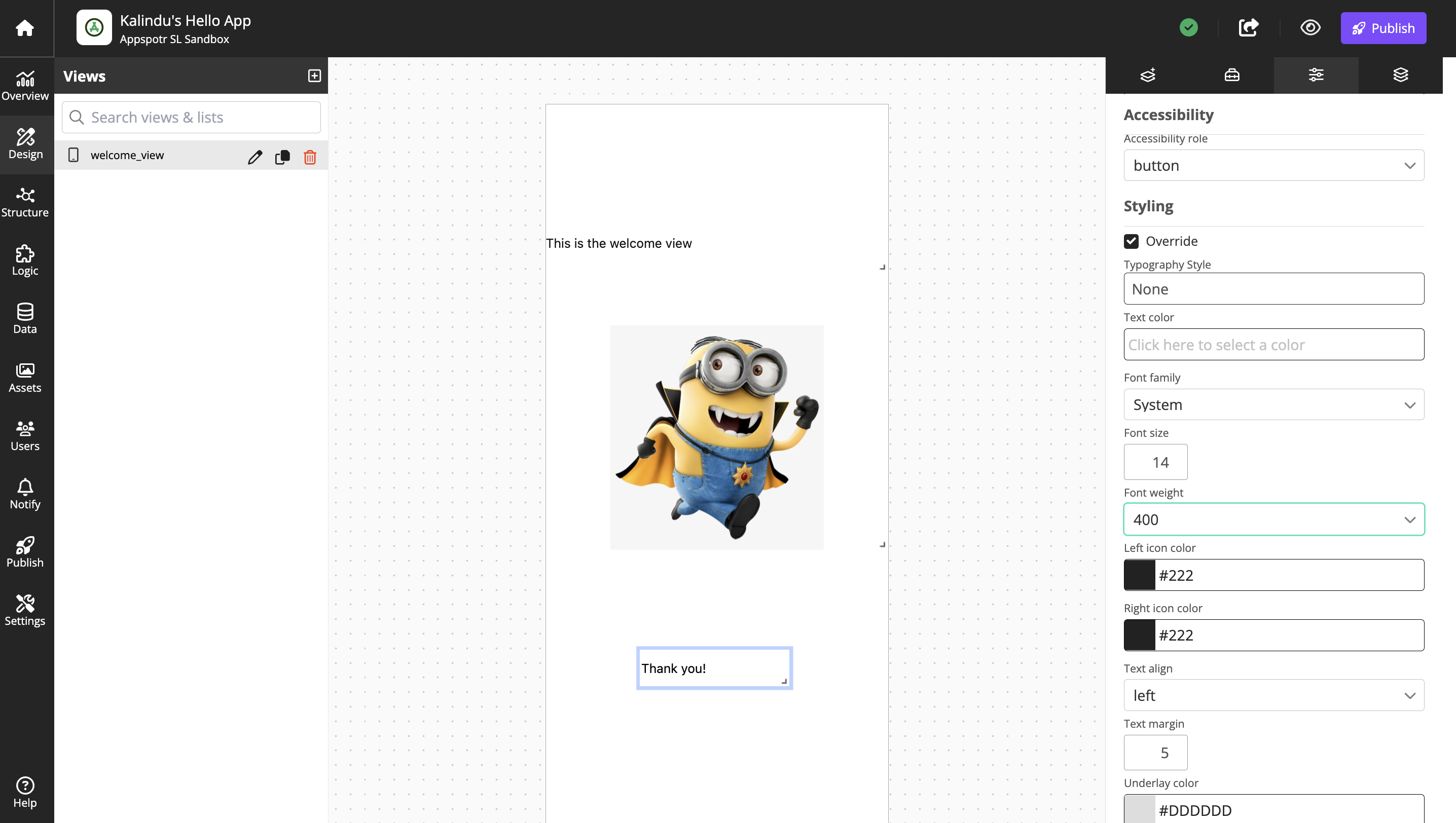The width and height of the screenshot is (1456, 823).
Task: Duplicate welcome_view with the copy icon
Action: pos(282,157)
